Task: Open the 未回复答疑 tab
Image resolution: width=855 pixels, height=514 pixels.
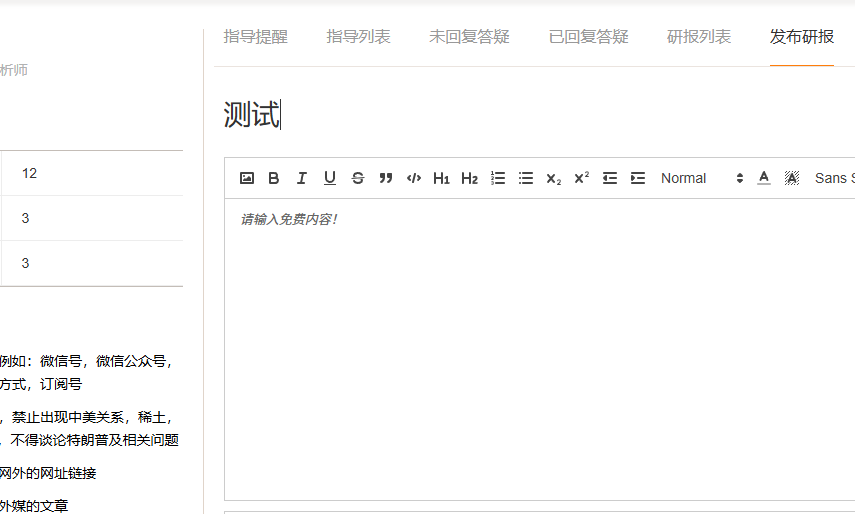Action: click(469, 37)
